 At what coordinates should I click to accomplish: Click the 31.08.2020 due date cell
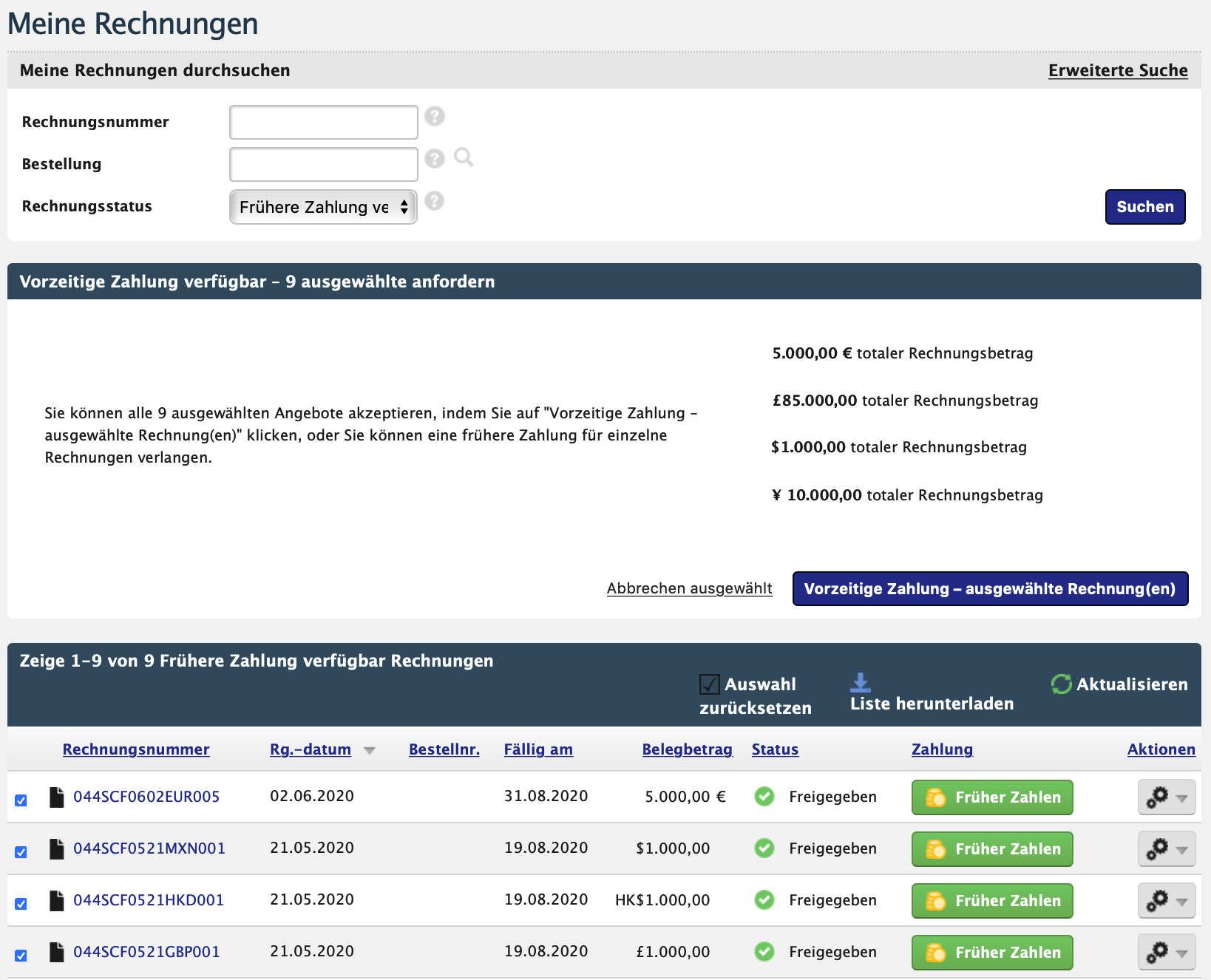546,796
